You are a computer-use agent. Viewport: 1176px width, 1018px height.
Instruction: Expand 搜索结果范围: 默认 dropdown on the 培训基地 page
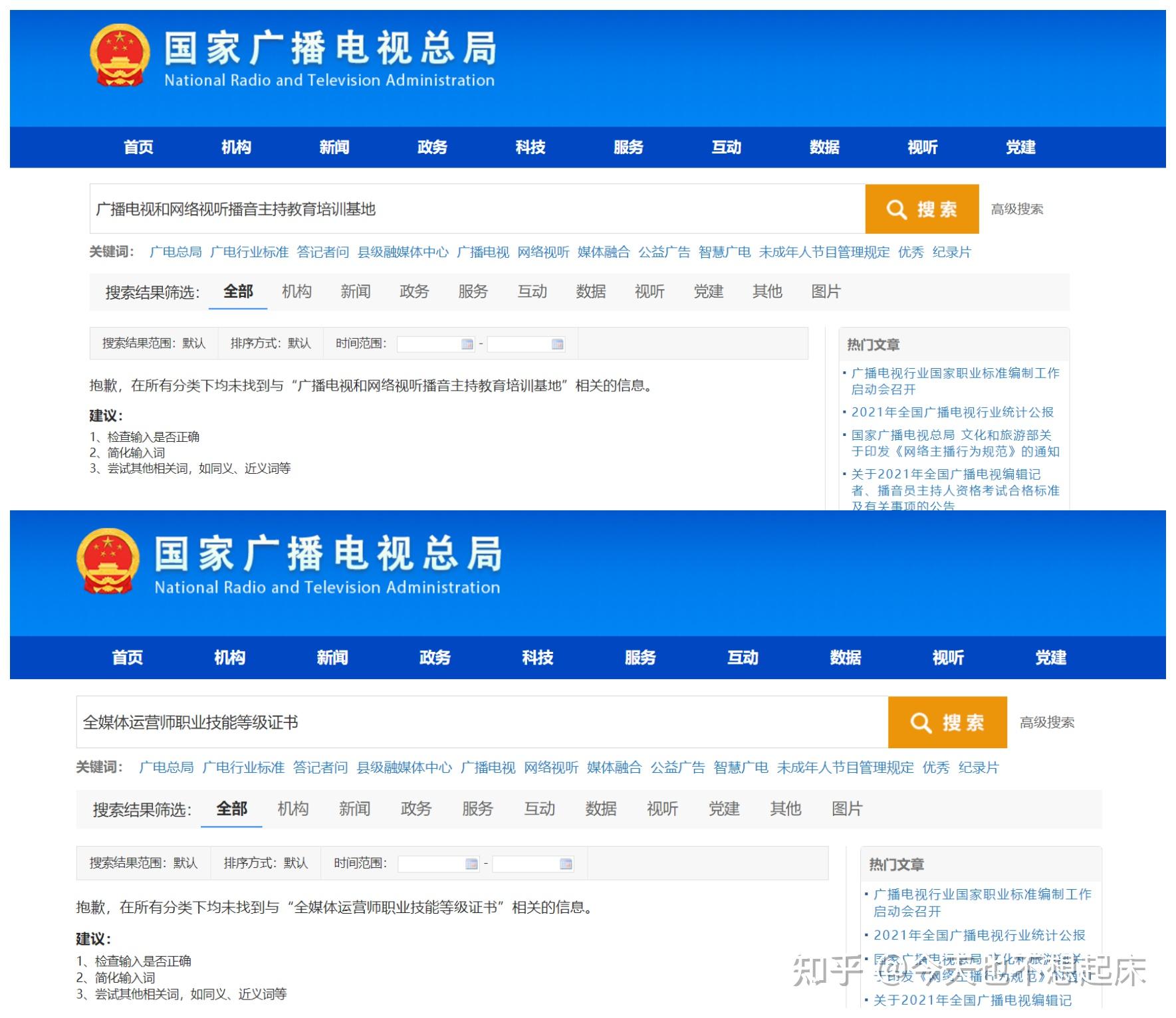tap(154, 344)
